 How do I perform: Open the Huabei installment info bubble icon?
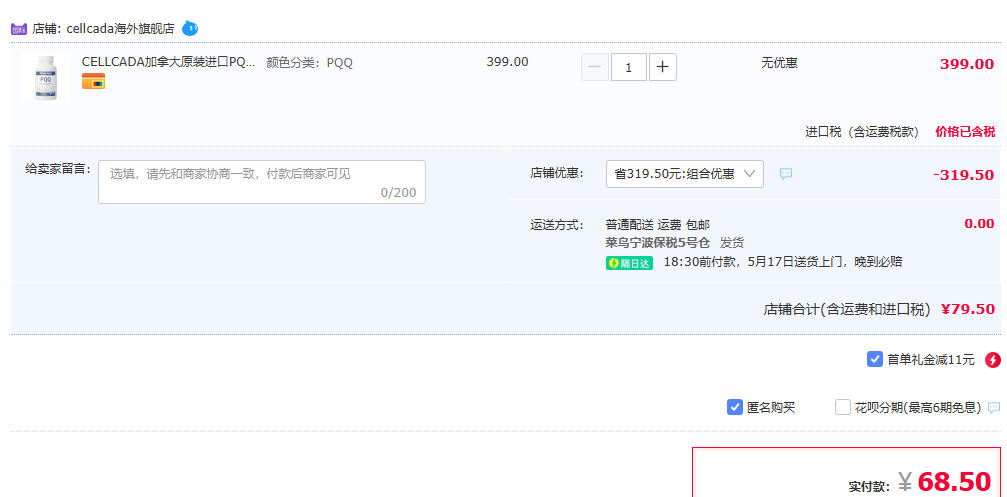(x=994, y=408)
